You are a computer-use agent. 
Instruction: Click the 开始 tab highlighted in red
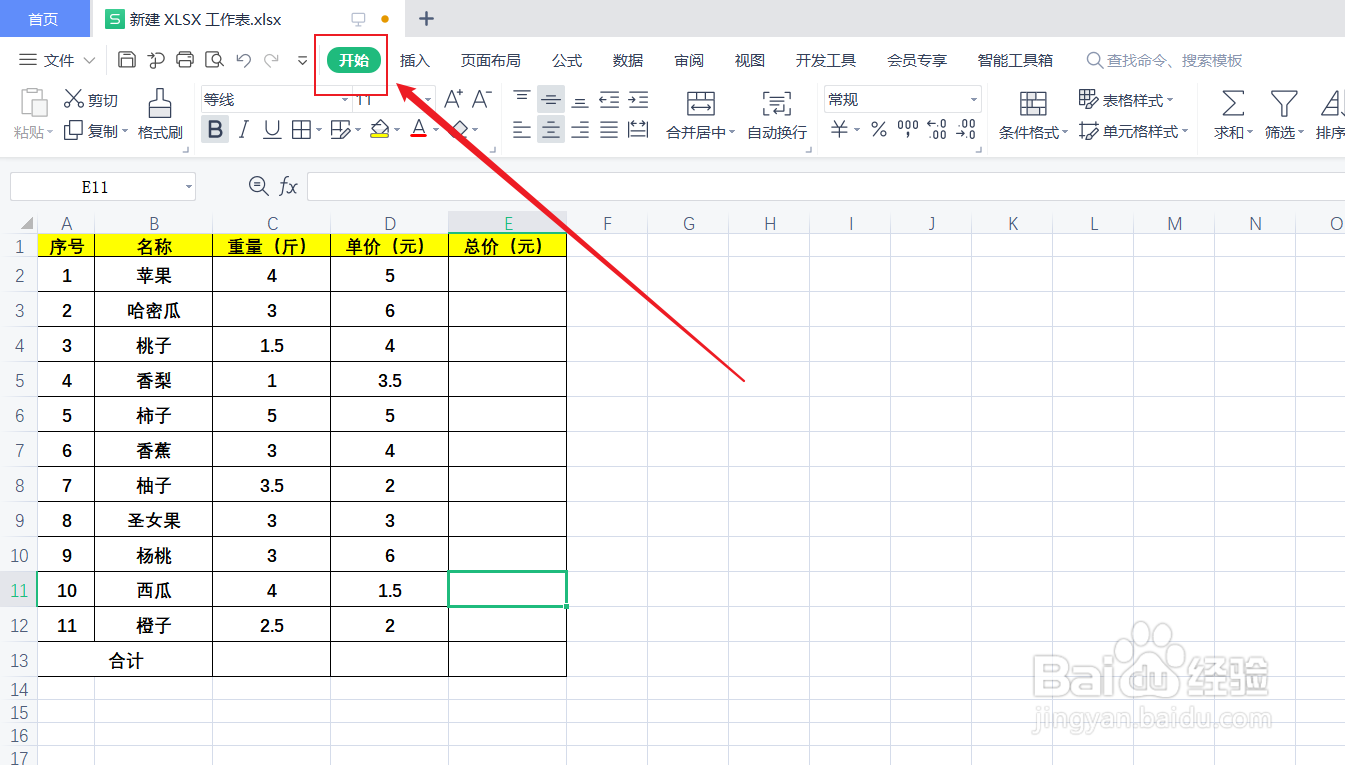tap(351, 60)
